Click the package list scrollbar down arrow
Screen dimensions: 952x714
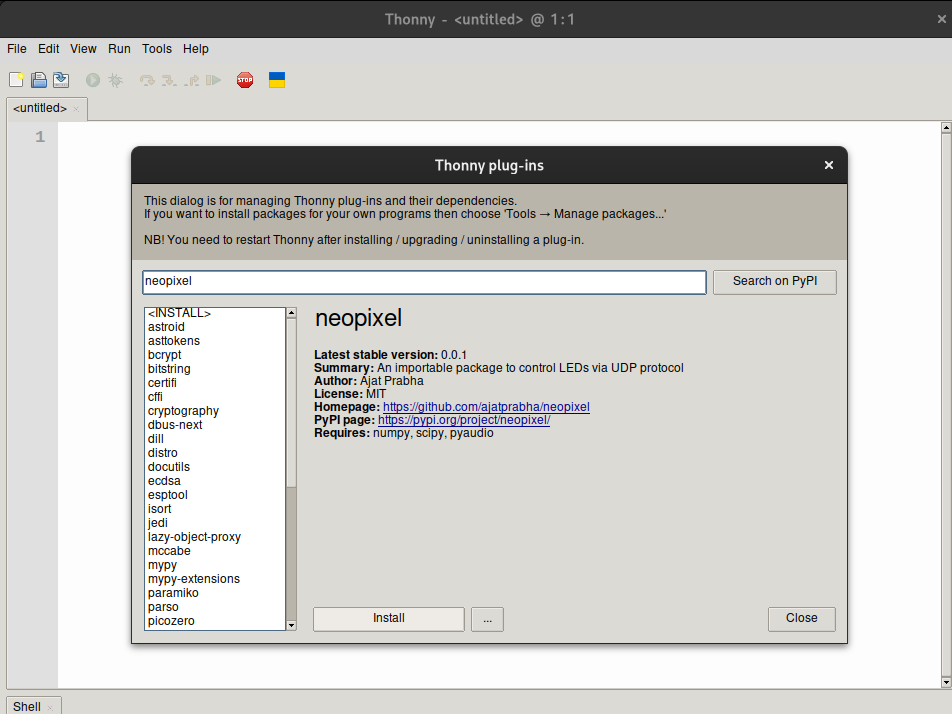click(x=291, y=625)
